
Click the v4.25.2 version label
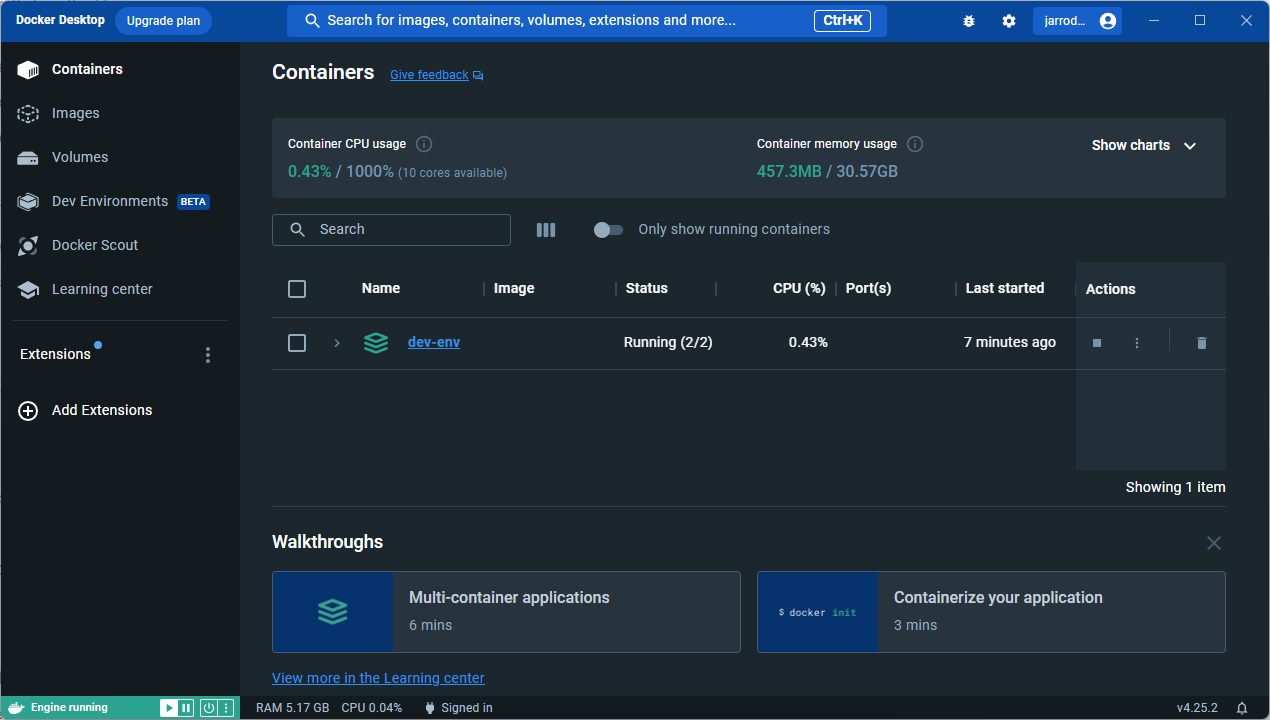click(x=1197, y=708)
